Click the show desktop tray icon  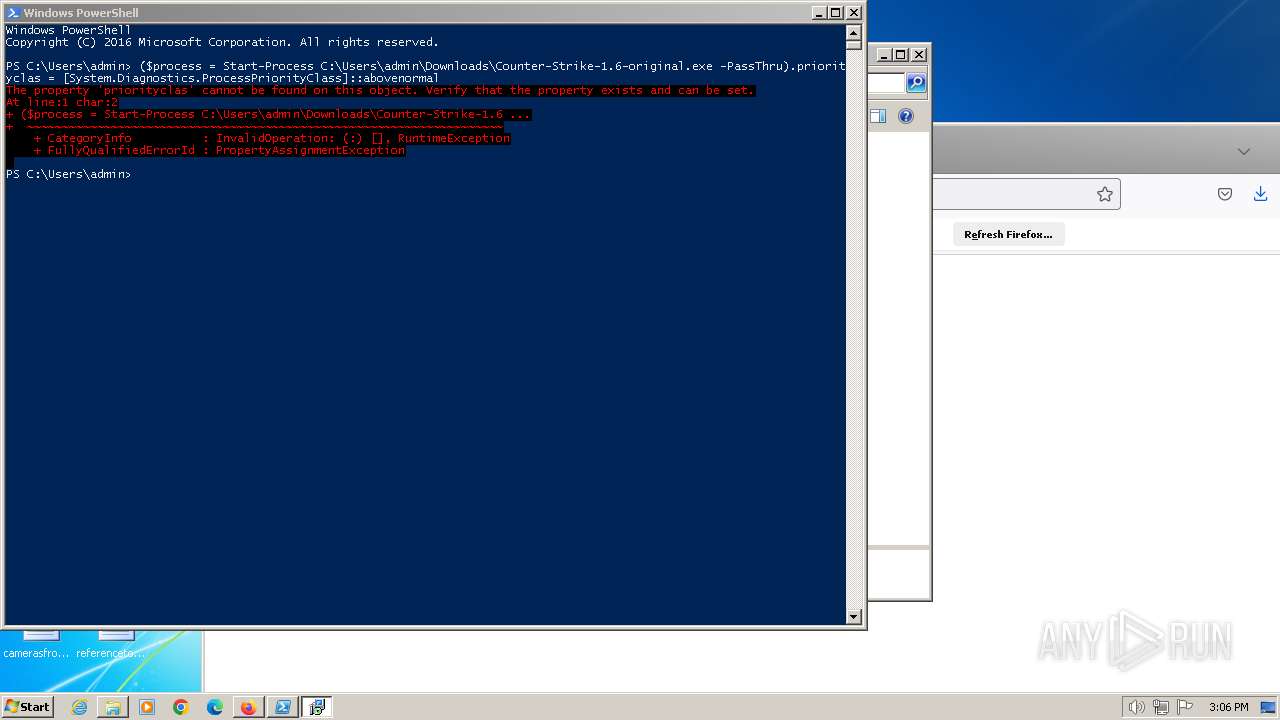coord(1268,707)
